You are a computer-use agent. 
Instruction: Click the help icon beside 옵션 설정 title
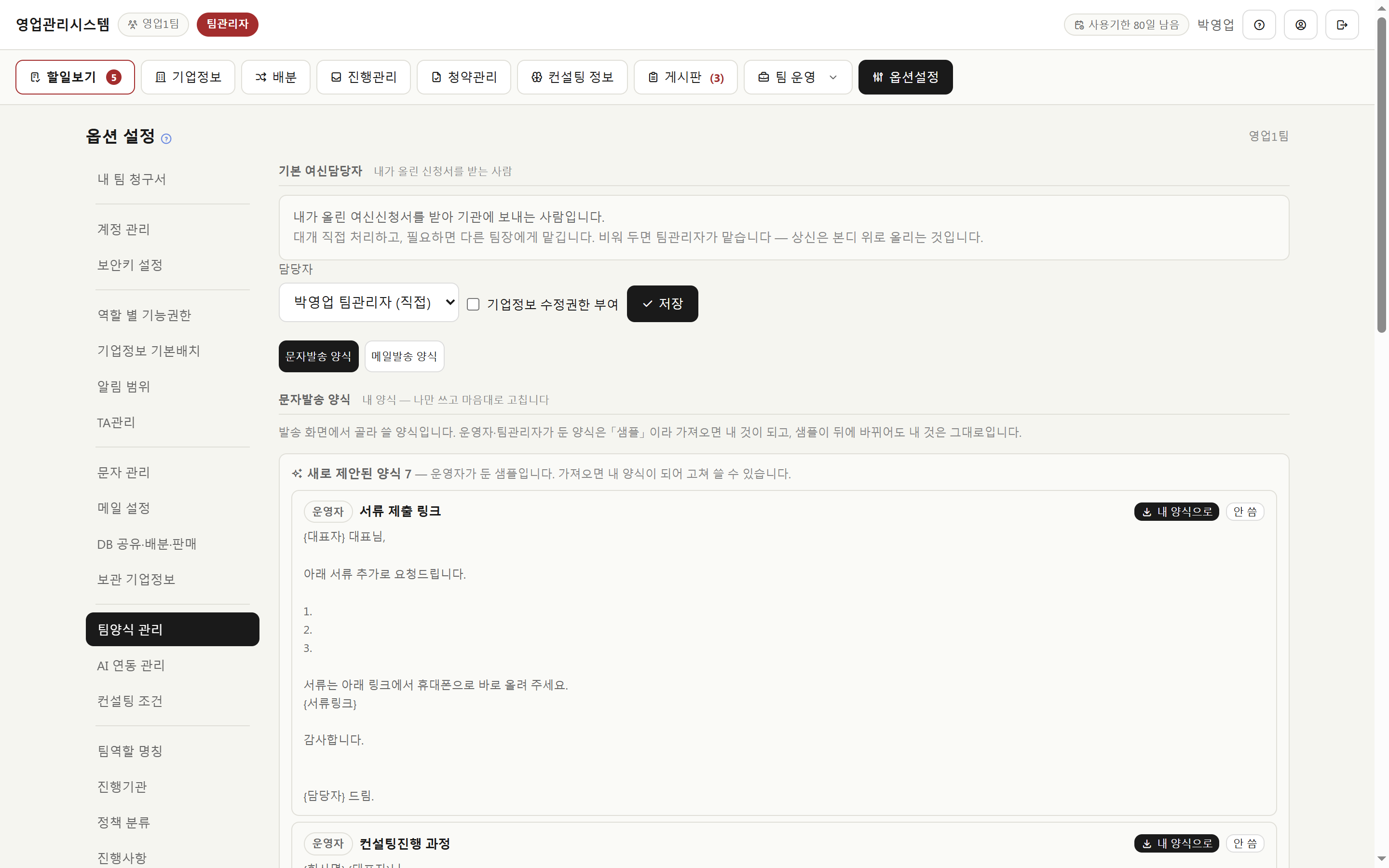(x=166, y=138)
